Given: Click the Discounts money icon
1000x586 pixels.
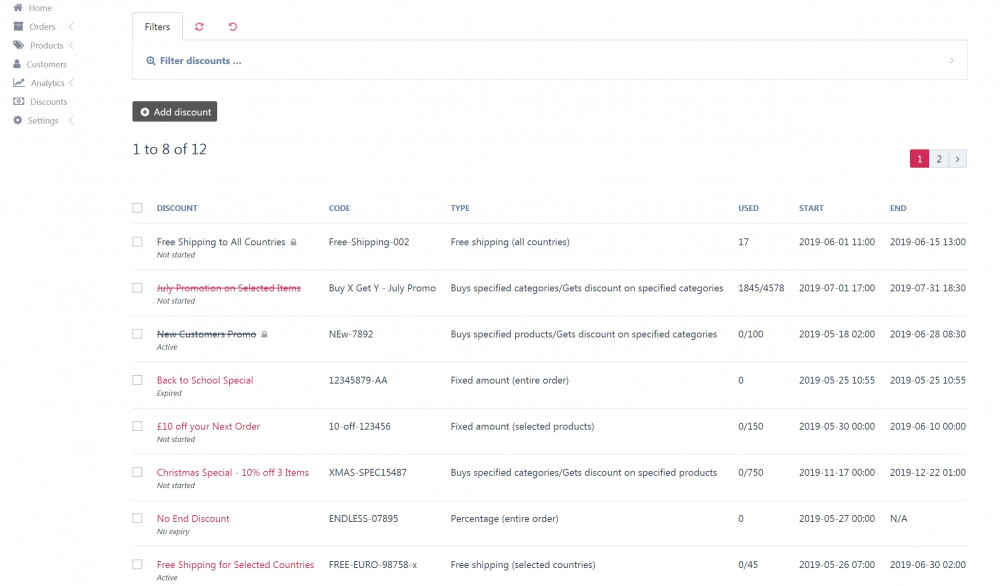Looking at the screenshot, I should (18, 102).
